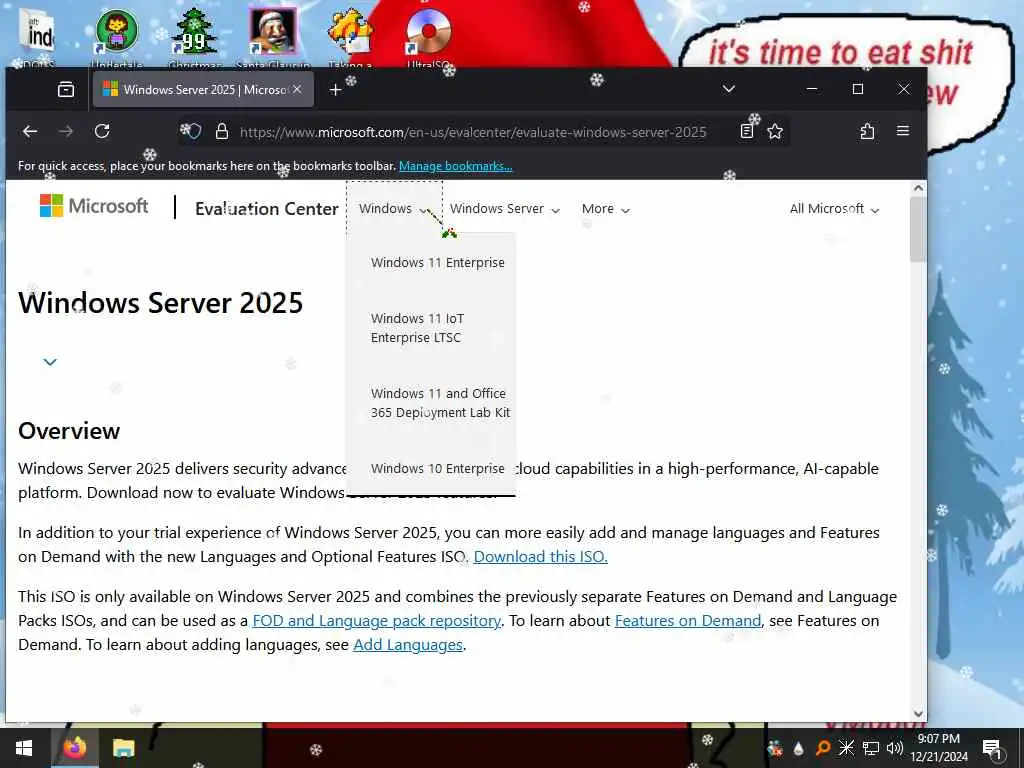The height and width of the screenshot is (768, 1024).
Task: Open the Windows Start menu
Action: 24,748
